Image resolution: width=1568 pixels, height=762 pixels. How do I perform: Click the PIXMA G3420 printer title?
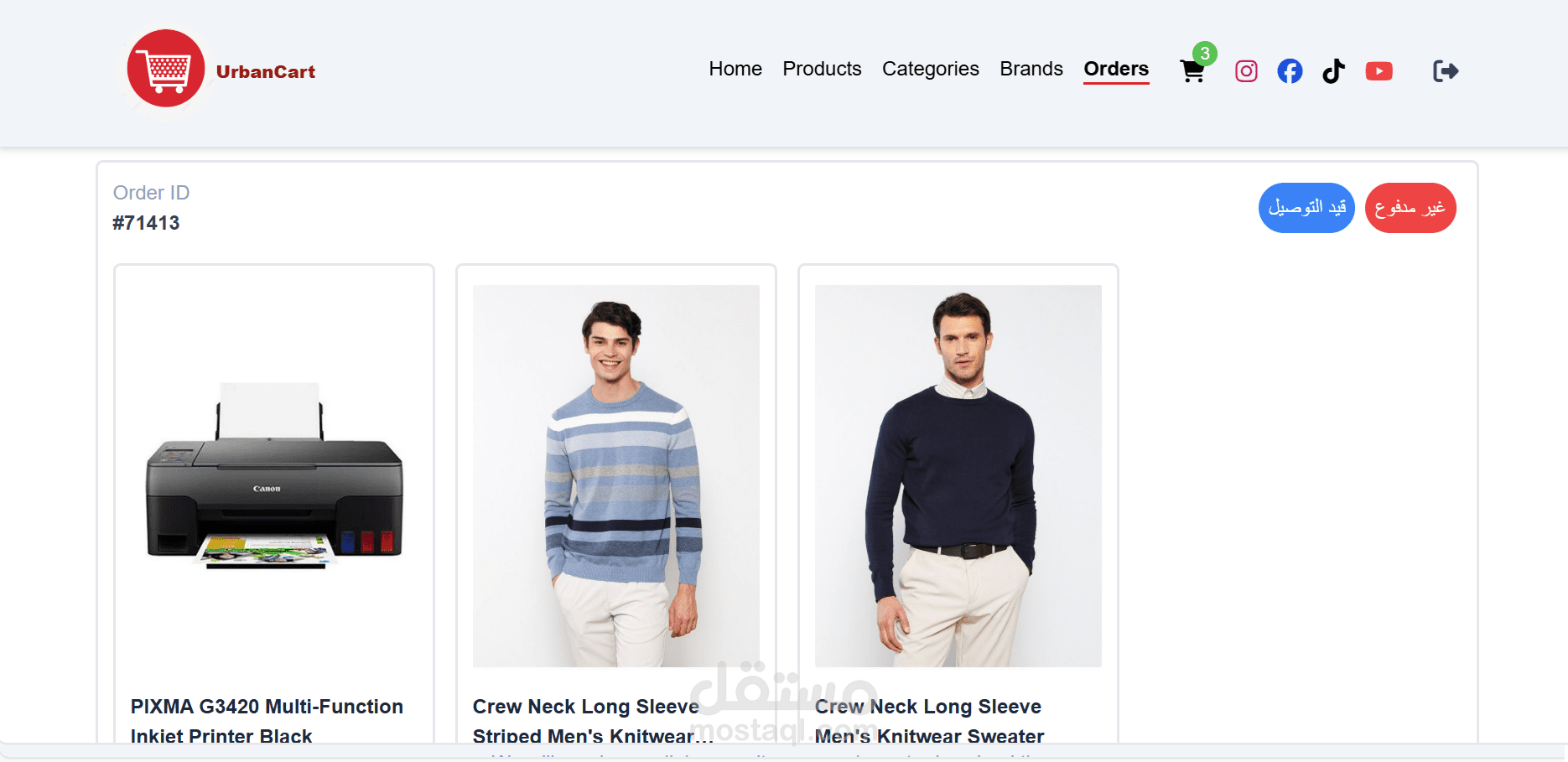[267, 721]
